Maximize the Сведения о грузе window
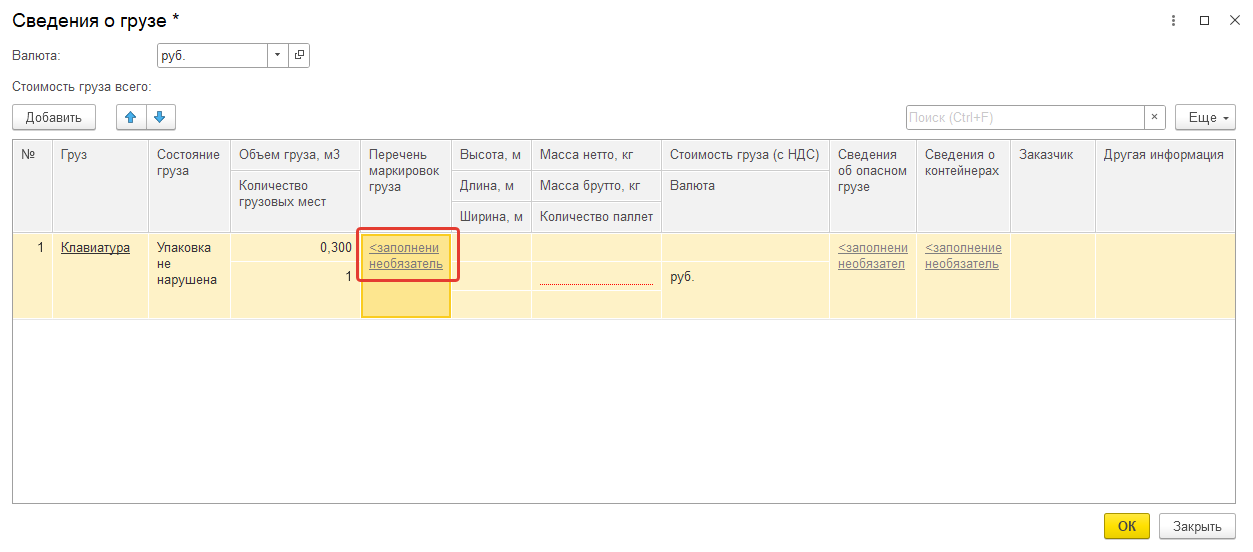This screenshot has height=552, width=1253. [x=1204, y=20]
